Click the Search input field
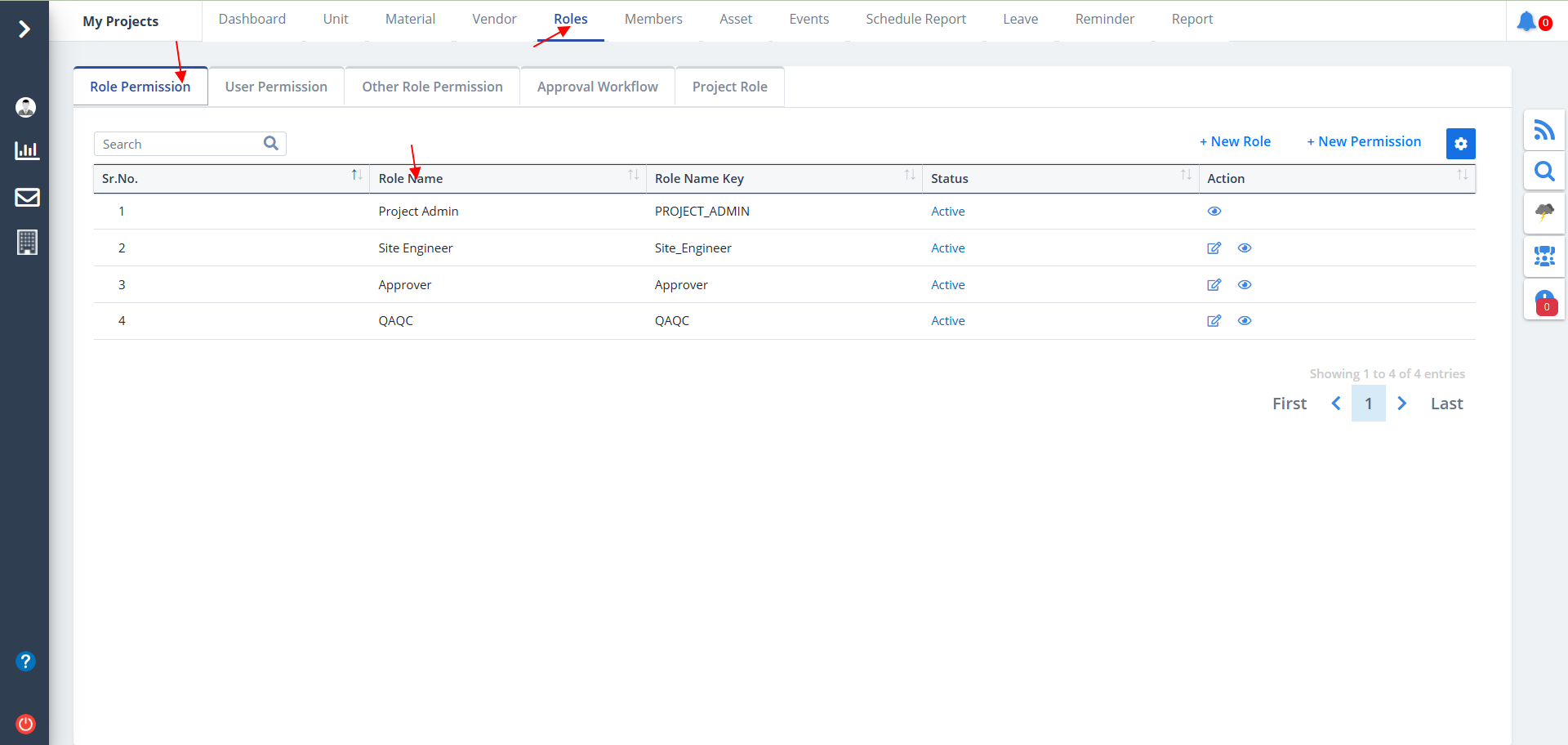 [x=180, y=145]
